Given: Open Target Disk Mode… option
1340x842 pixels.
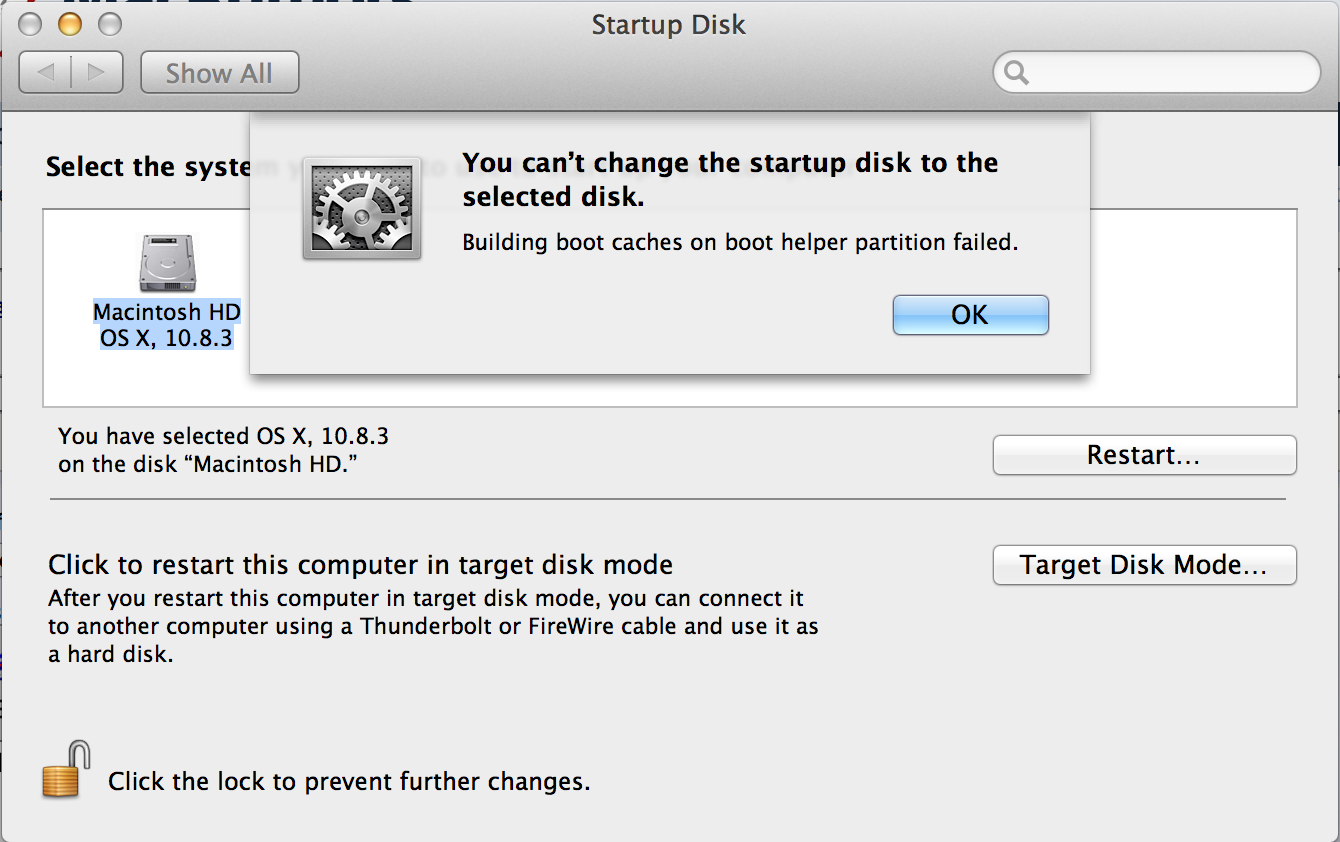Looking at the screenshot, I should (1144, 565).
